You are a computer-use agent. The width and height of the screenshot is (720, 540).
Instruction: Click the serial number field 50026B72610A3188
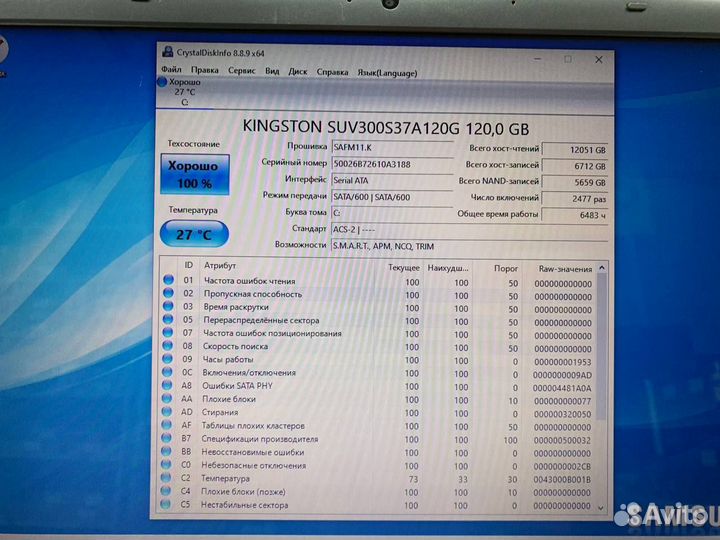(392, 164)
